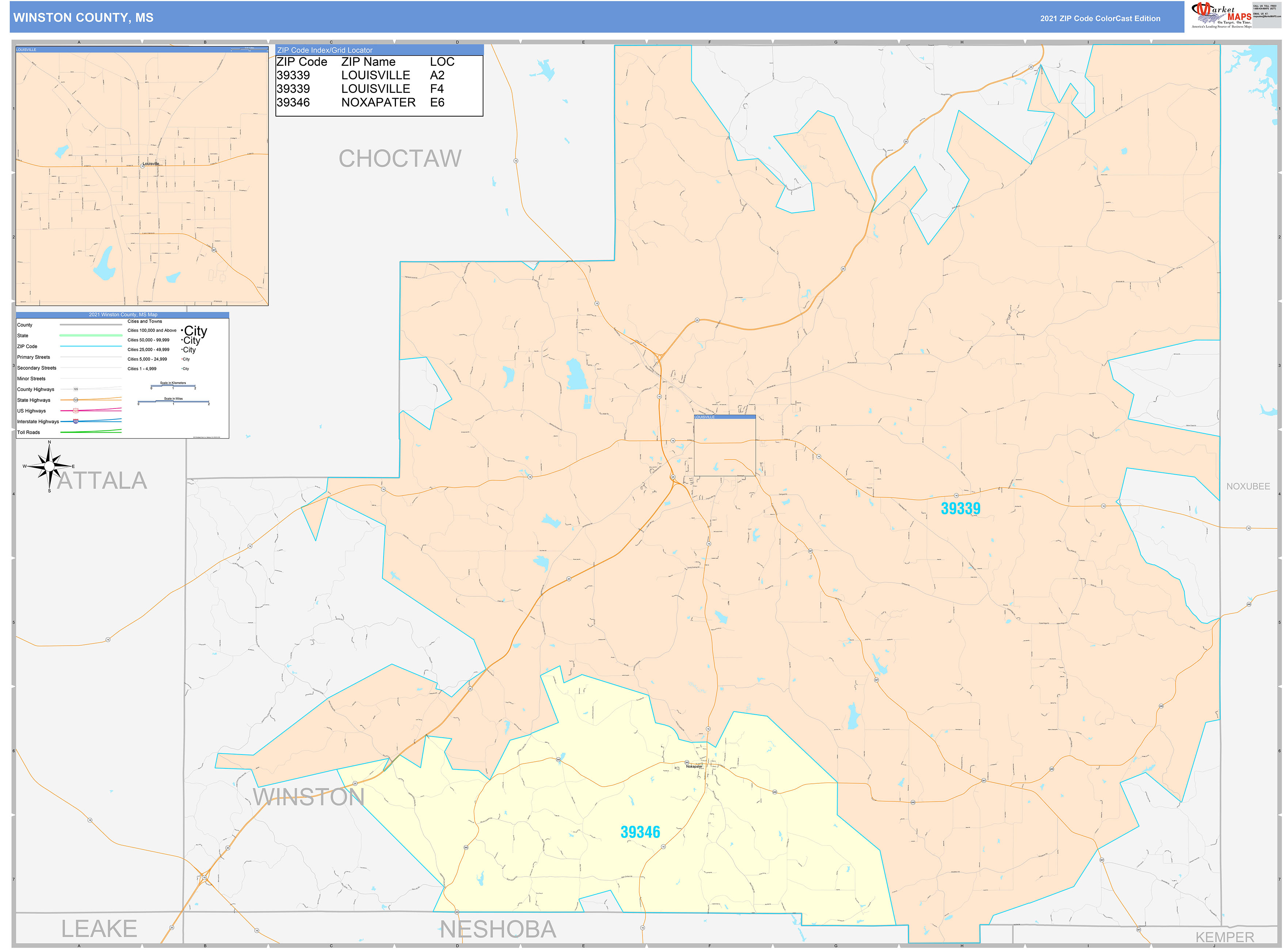Click the Scale in Miles bar

[x=174, y=402]
